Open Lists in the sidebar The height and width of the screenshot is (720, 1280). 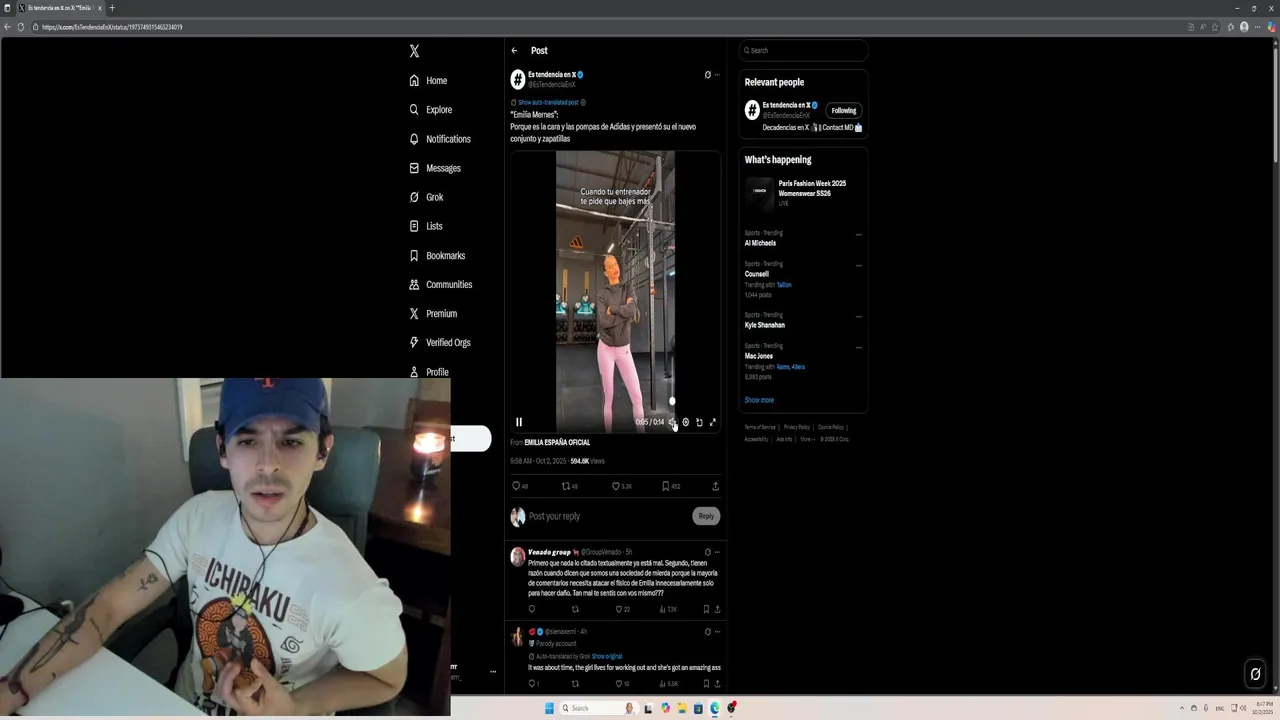point(425,226)
